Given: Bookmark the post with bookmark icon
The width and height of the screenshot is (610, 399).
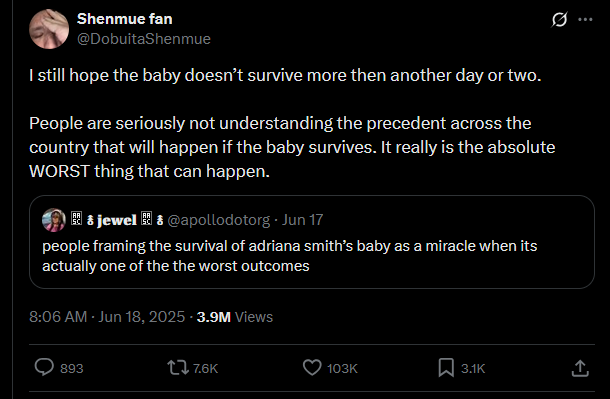Looking at the screenshot, I should tap(446, 368).
